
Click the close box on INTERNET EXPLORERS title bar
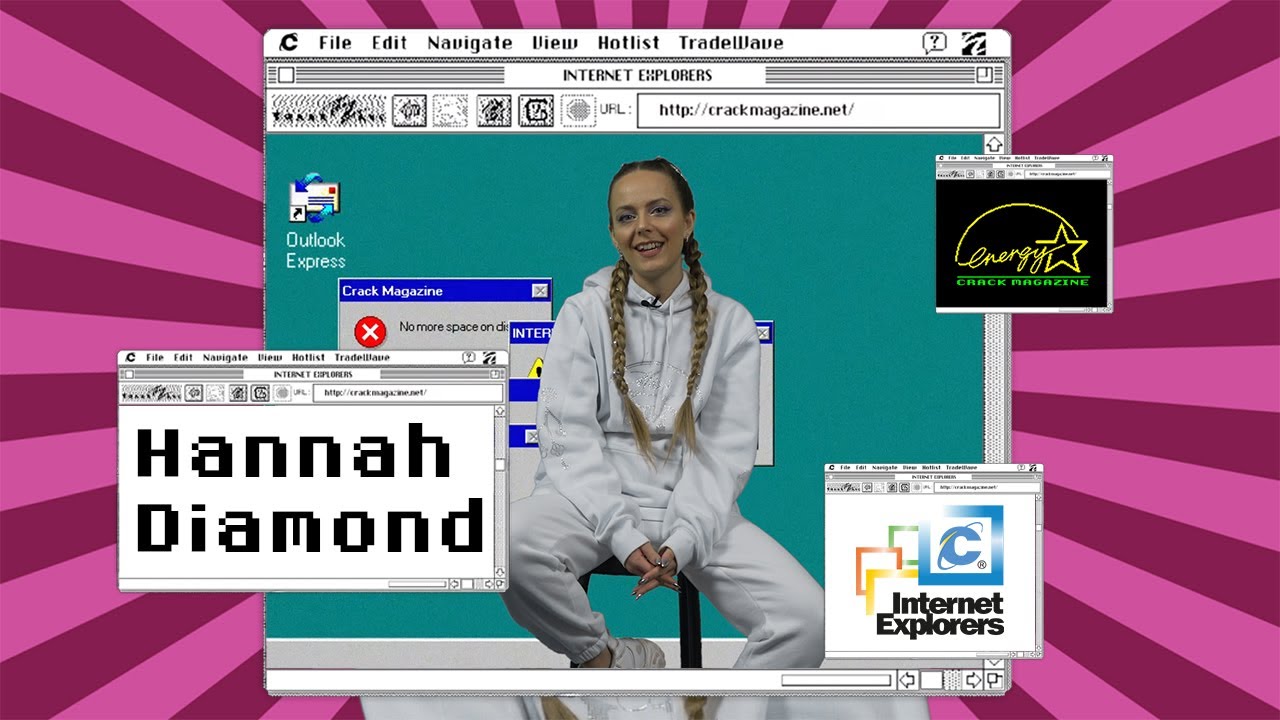[x=286, y=75]
